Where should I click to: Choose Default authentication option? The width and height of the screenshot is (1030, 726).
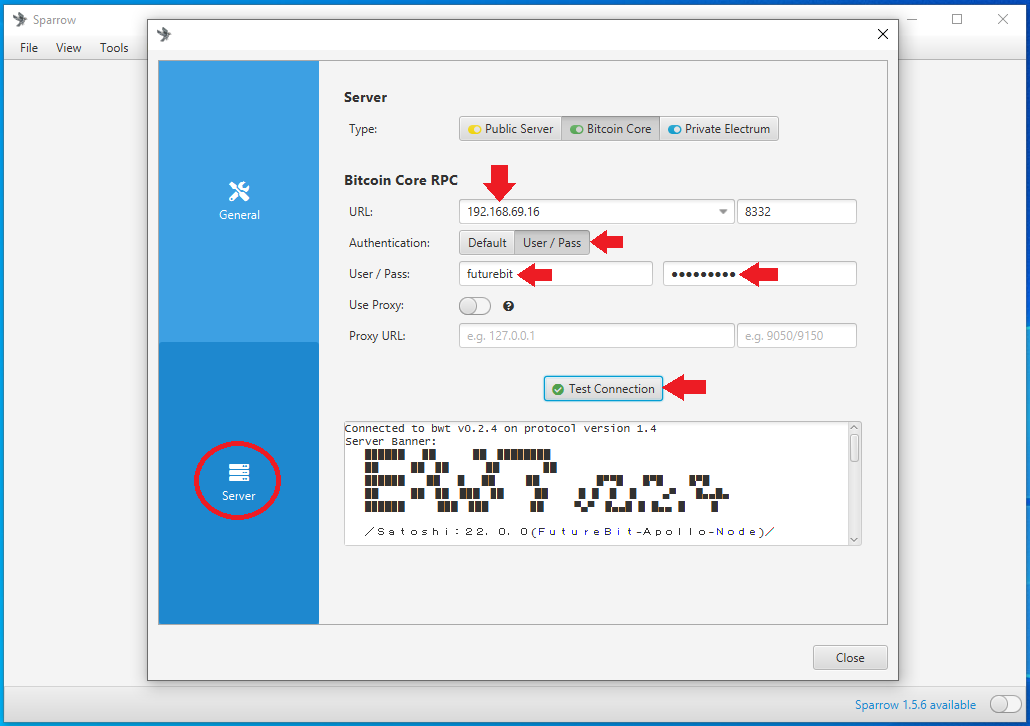[487, 243]
